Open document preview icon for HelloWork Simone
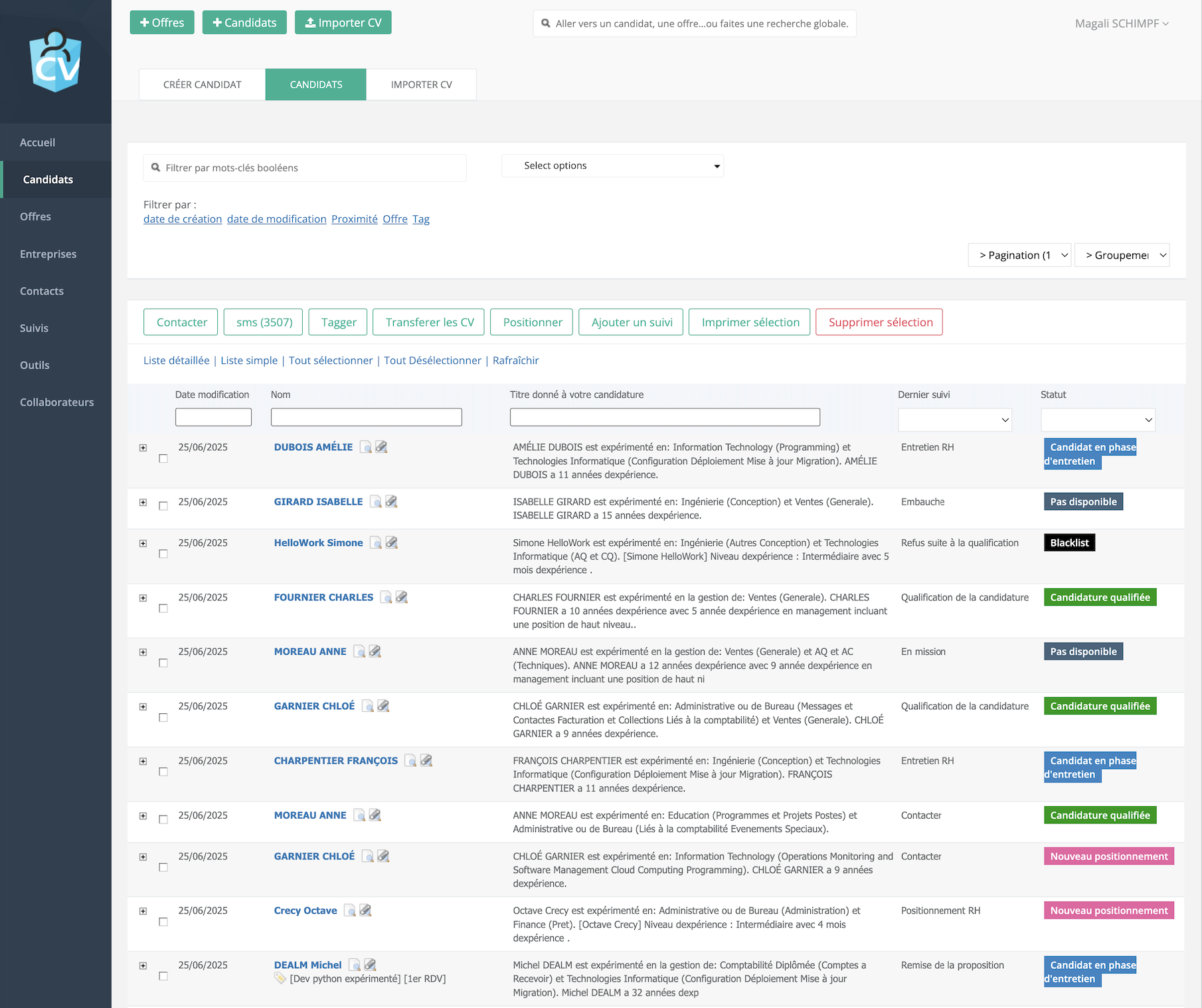 376,543
